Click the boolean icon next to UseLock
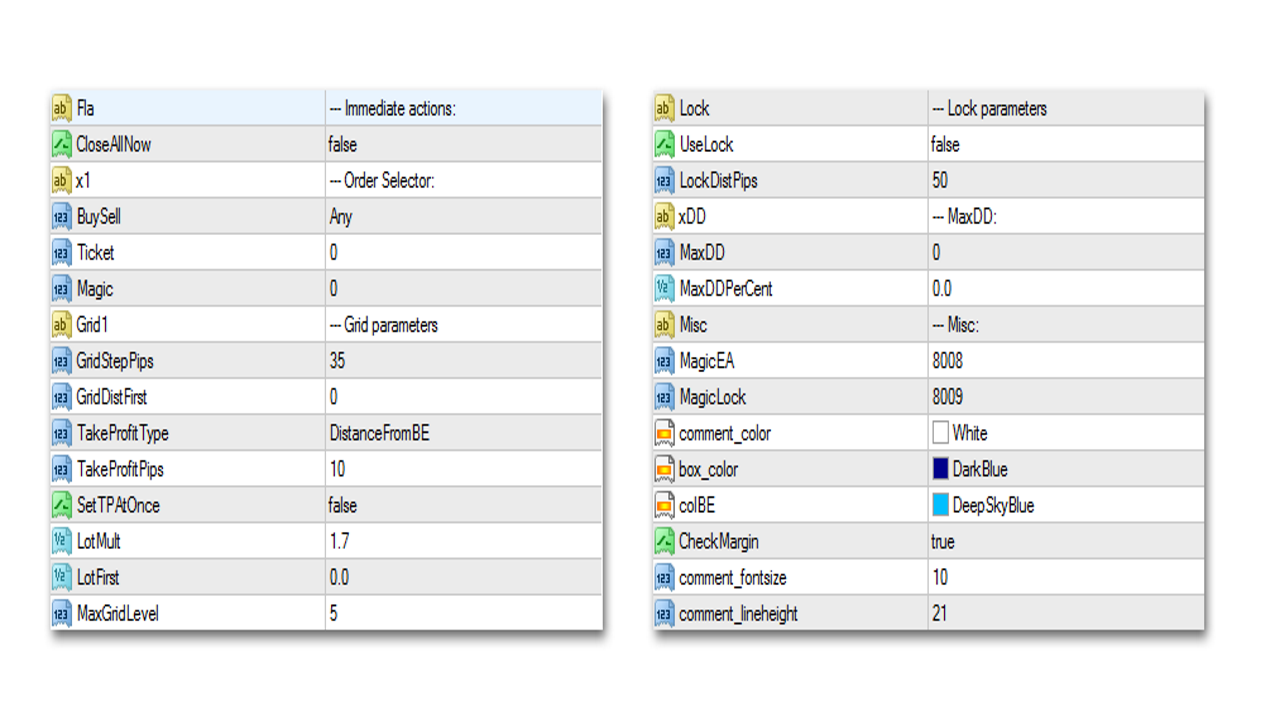The image size is (1280, 720). 664,145
